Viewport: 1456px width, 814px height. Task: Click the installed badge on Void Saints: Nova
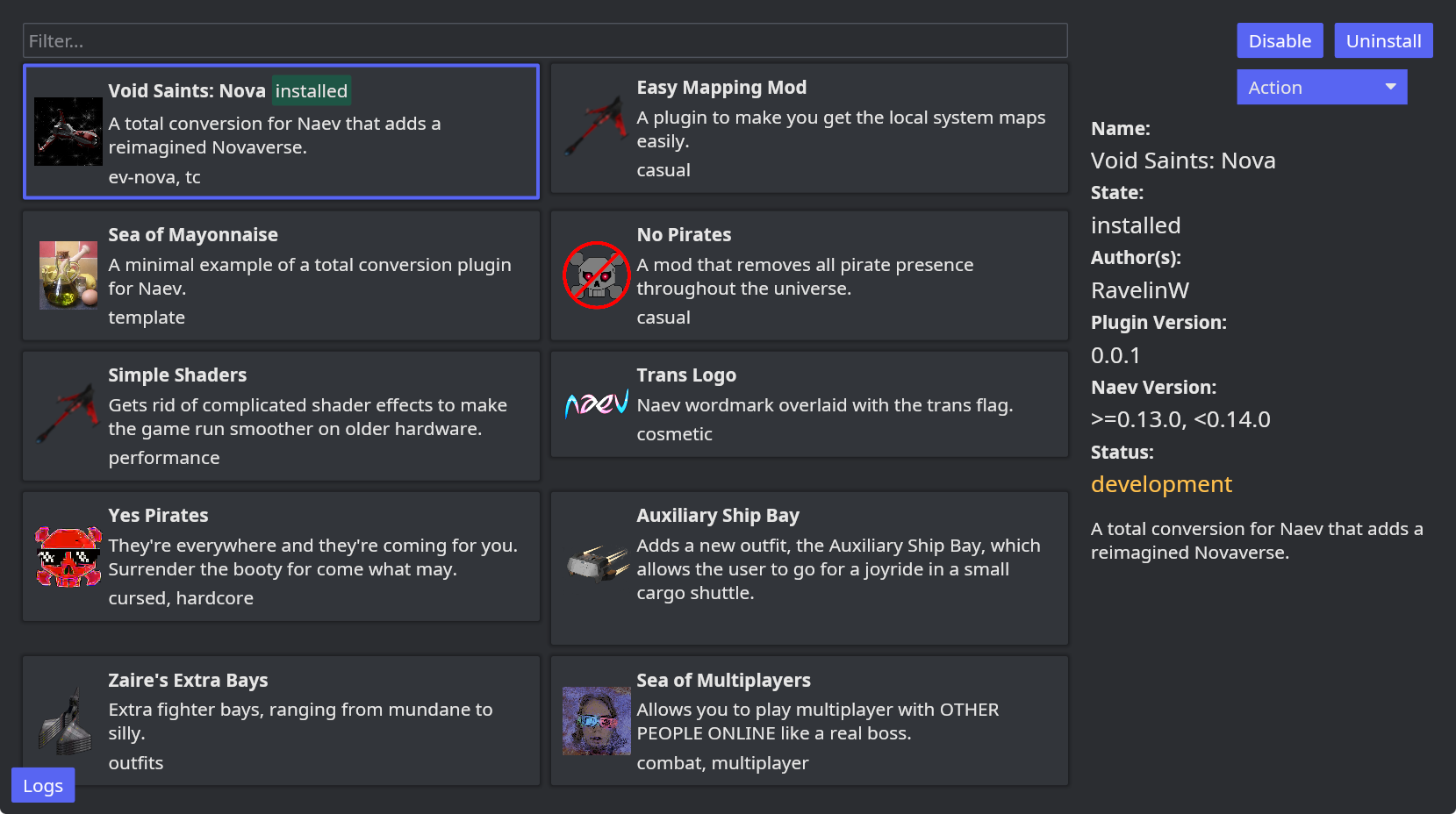point(312,90)
